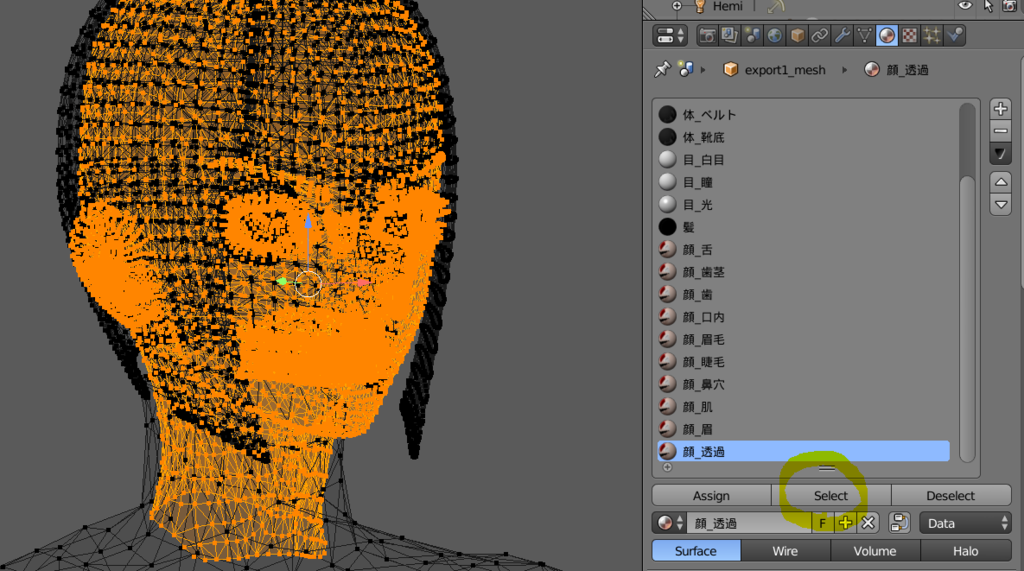Open the material slot specials menu
The width and height of the screenshot is (1024, 571).
pos(1000,154)
